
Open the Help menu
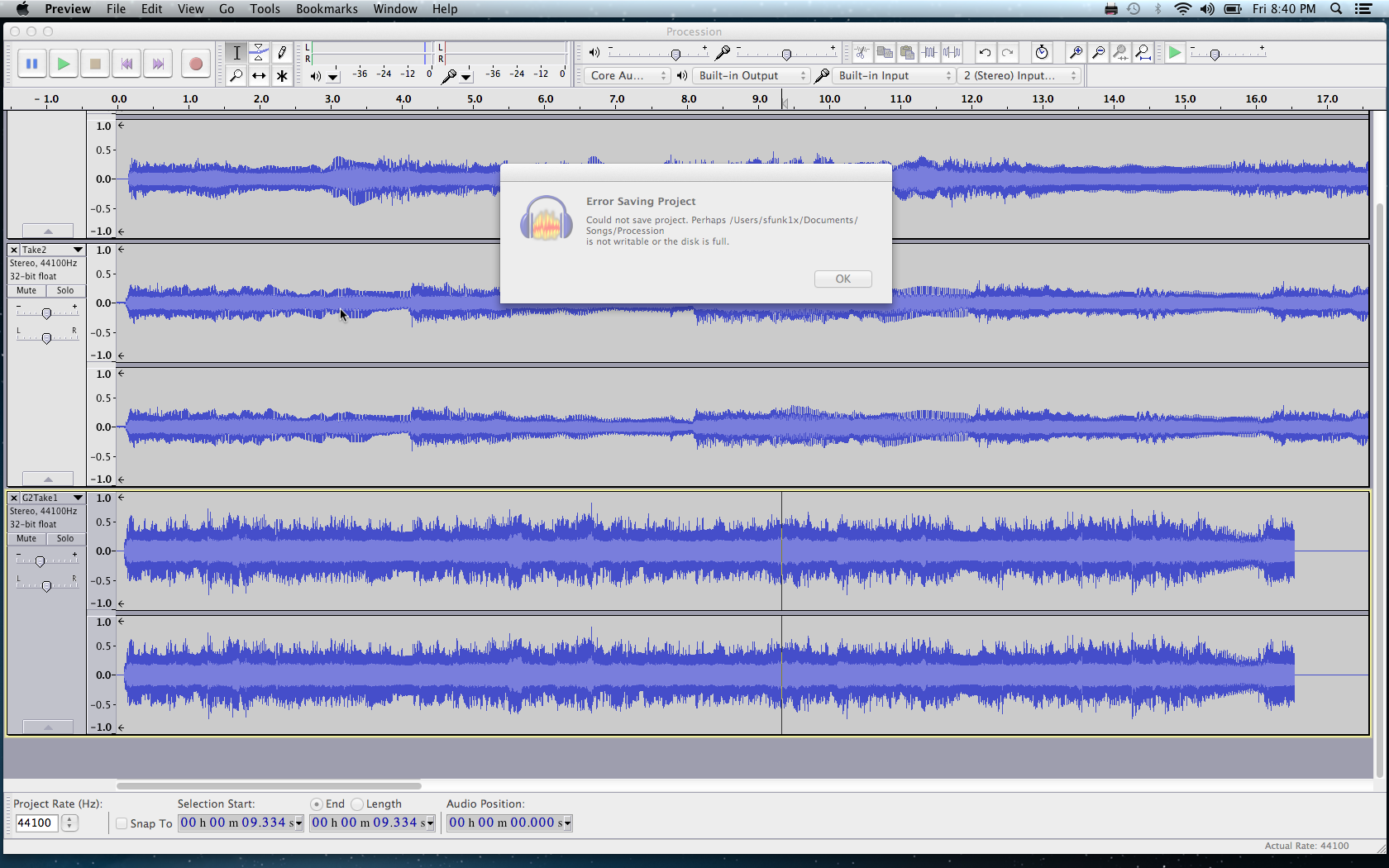pos(445,9)
